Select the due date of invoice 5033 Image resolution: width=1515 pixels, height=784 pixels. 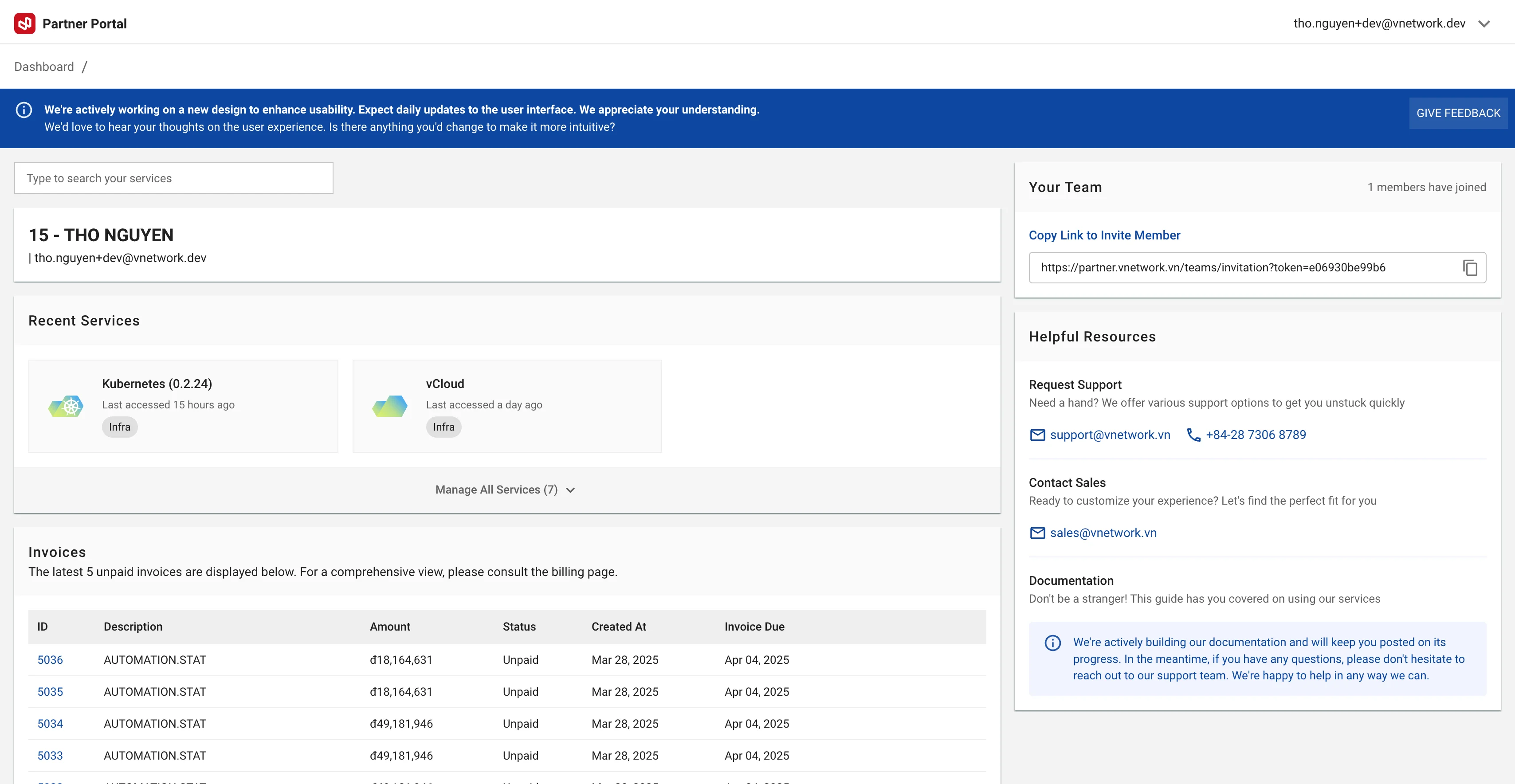[x=757, y=756]
